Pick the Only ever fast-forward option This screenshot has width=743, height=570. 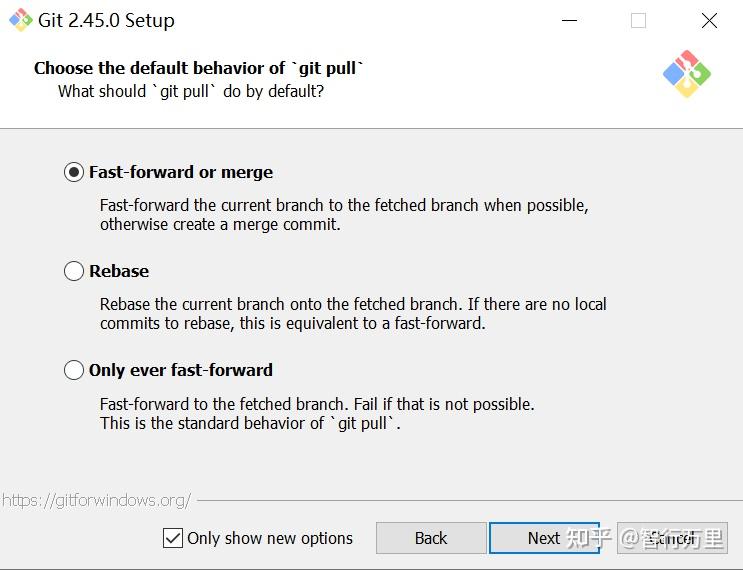[74, 370]
